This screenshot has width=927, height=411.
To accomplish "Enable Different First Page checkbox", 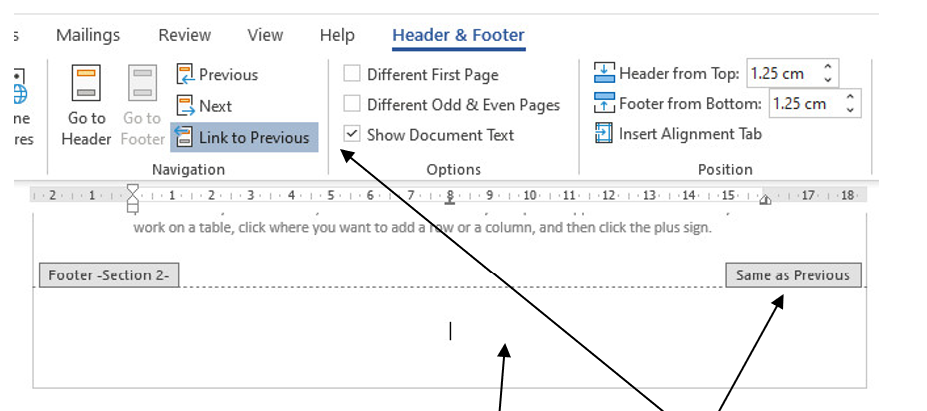I will coord(352,74).
